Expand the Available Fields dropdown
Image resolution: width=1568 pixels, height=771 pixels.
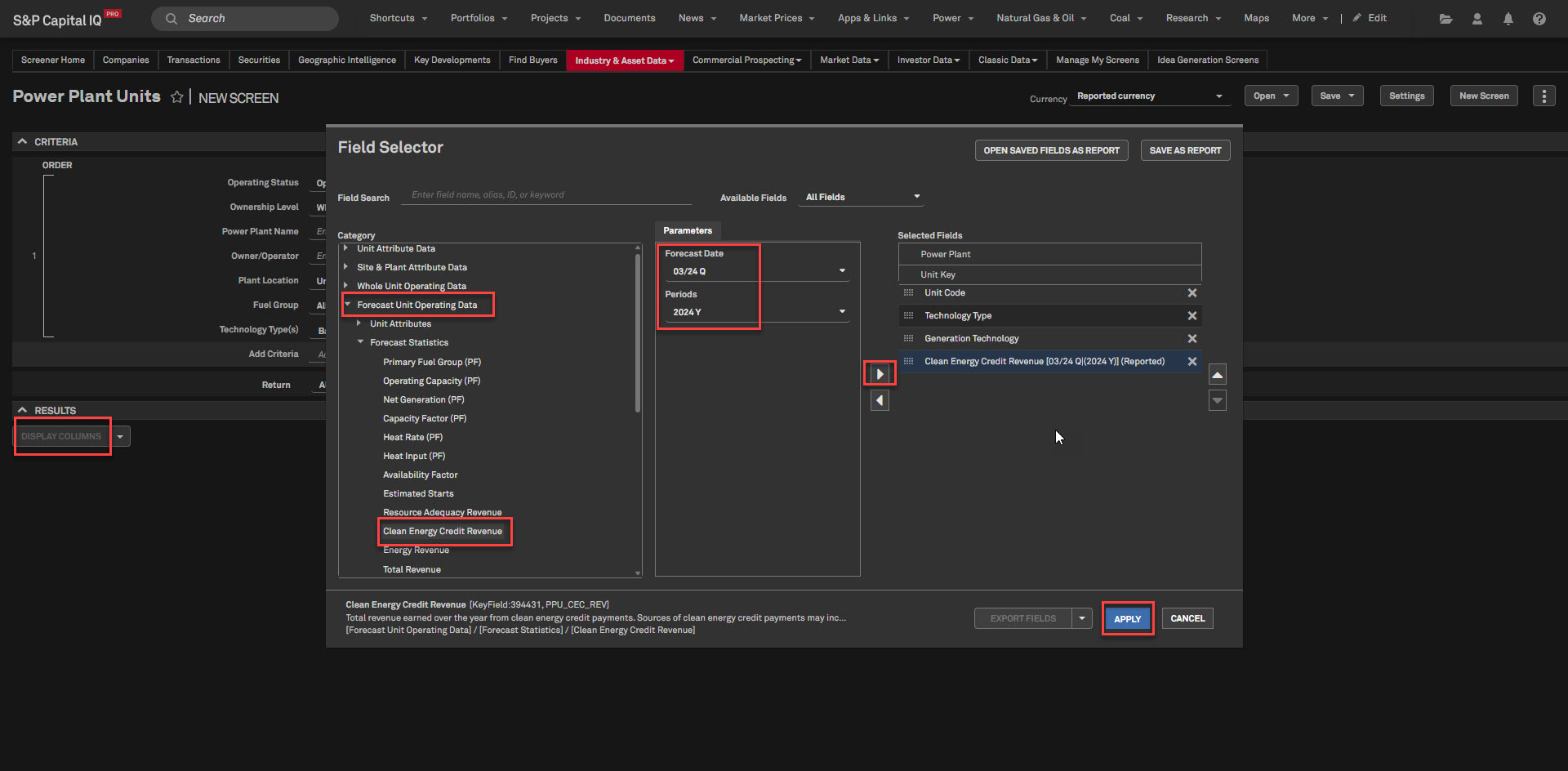862,197
